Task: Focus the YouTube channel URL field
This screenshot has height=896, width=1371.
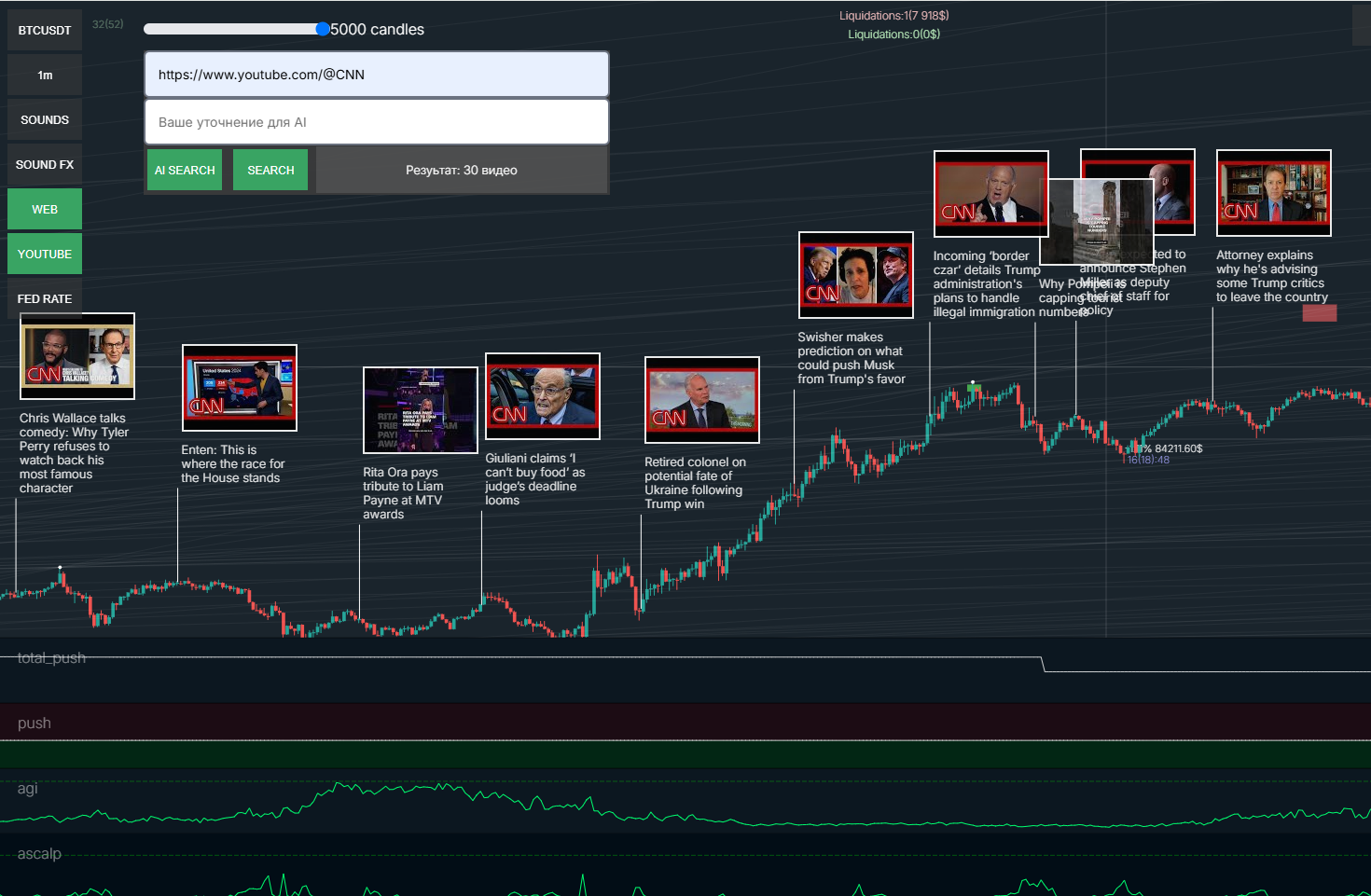Action: 377,75
